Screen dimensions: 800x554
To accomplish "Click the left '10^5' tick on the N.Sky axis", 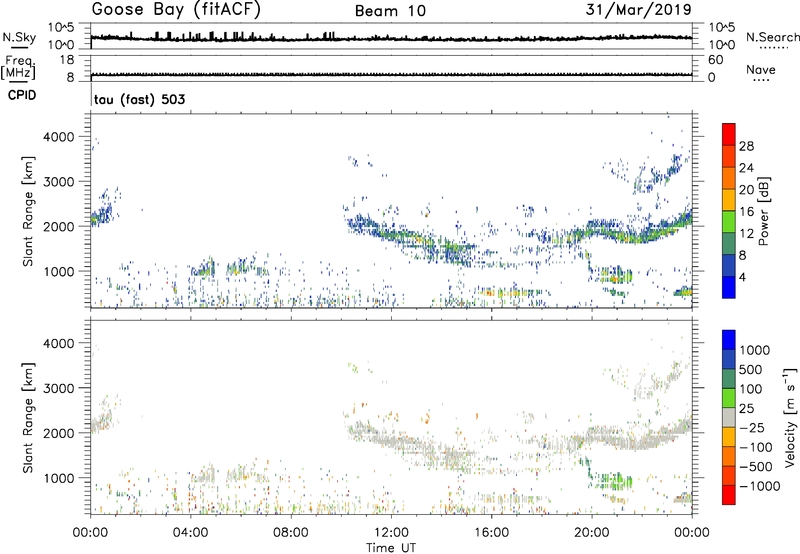I will tap(61, 28).
